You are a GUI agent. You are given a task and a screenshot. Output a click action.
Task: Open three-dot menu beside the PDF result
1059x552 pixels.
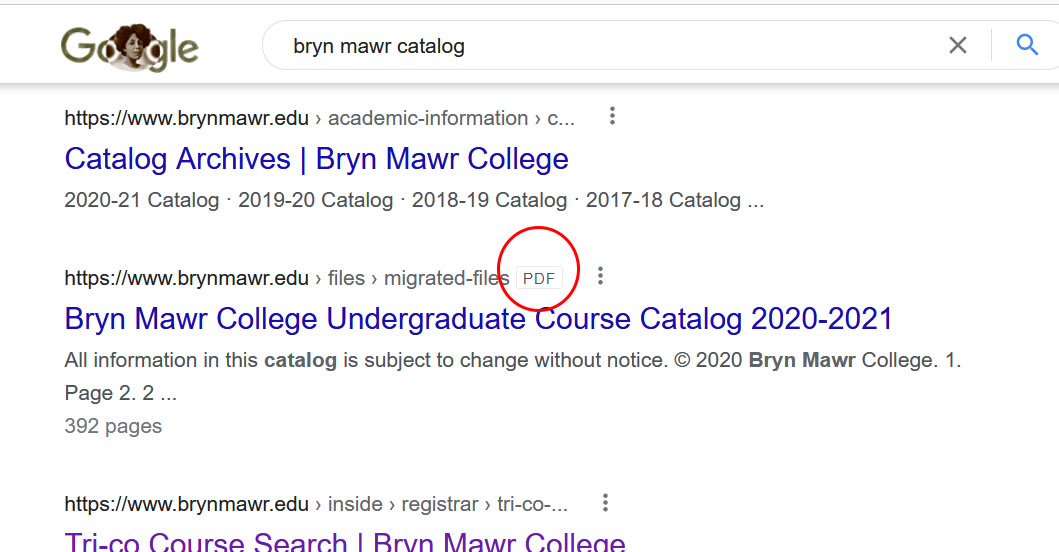click(x=600, y=276)
